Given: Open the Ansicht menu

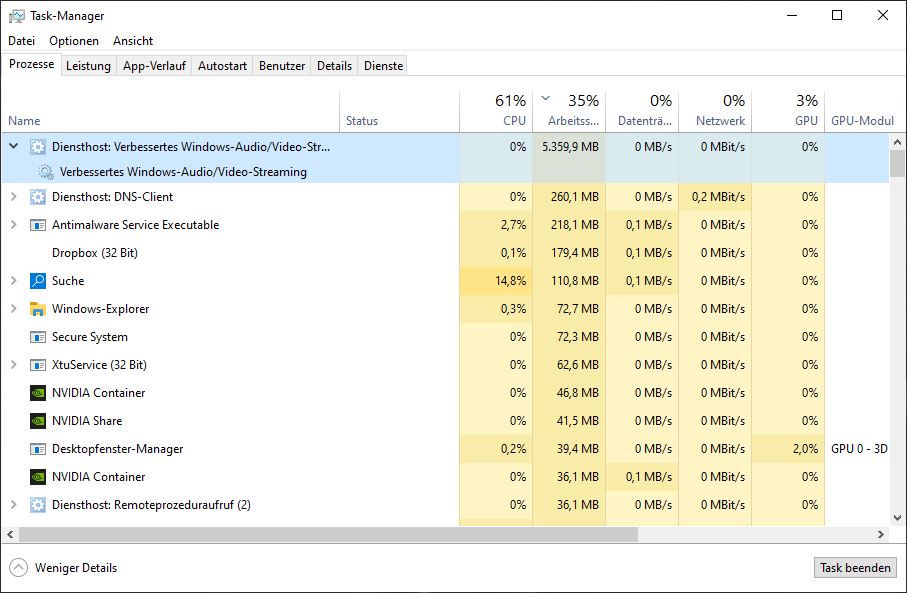Looking at the screenshot, I should click(133, 40).
